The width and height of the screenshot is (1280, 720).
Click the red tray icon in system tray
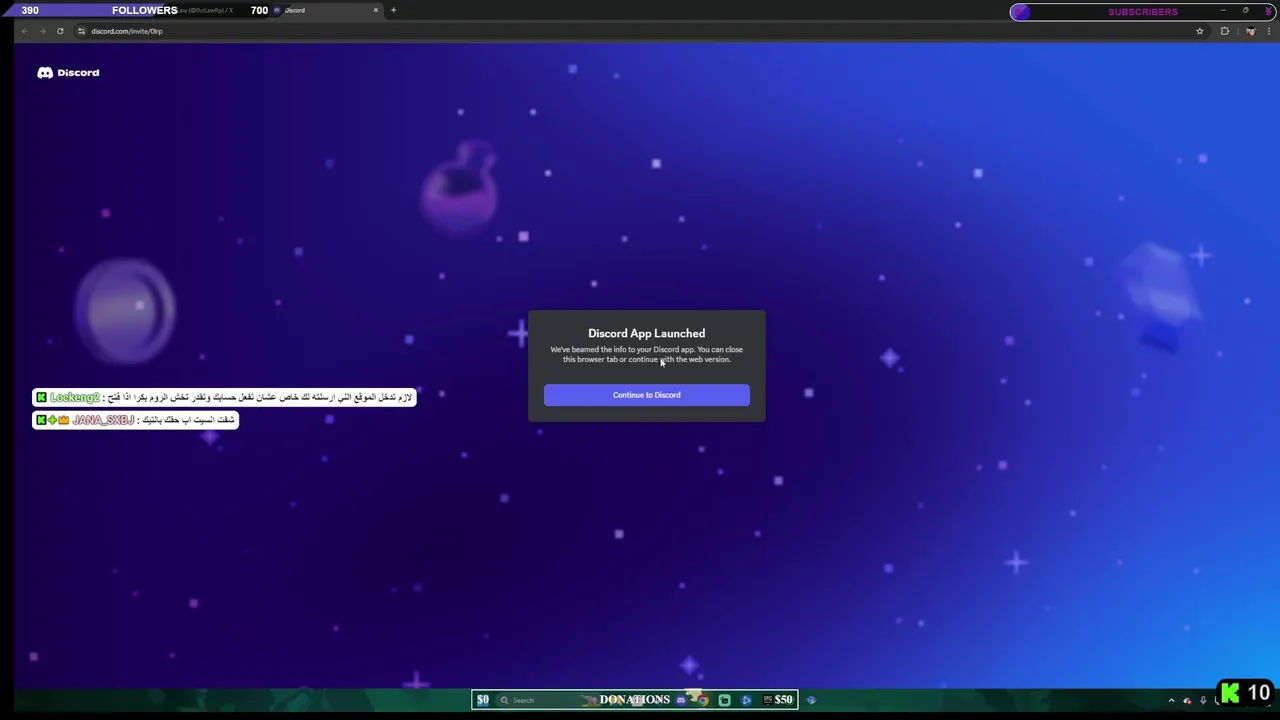[x=1187, y=700]
